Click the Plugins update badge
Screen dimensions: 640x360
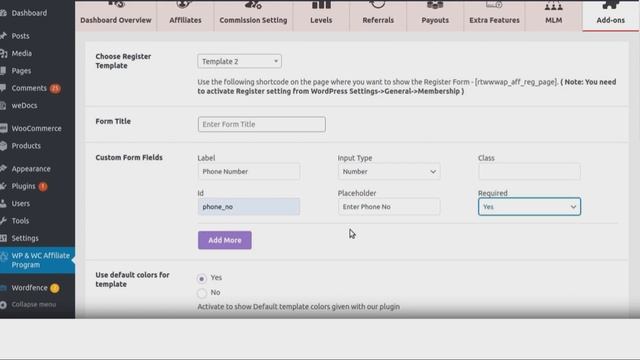coord(43,187)
